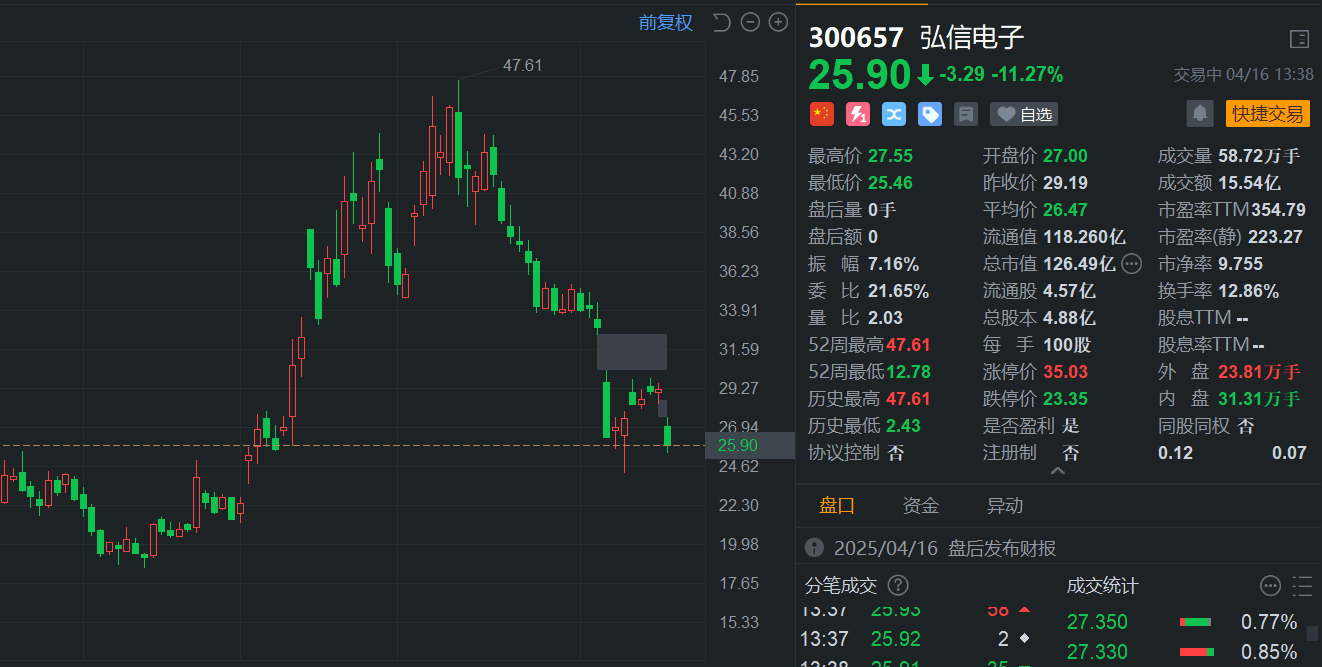This screenshot has height=667, width=1322.
Task: Click the 换手率 12.86% value
Action: pos(1248,291)
